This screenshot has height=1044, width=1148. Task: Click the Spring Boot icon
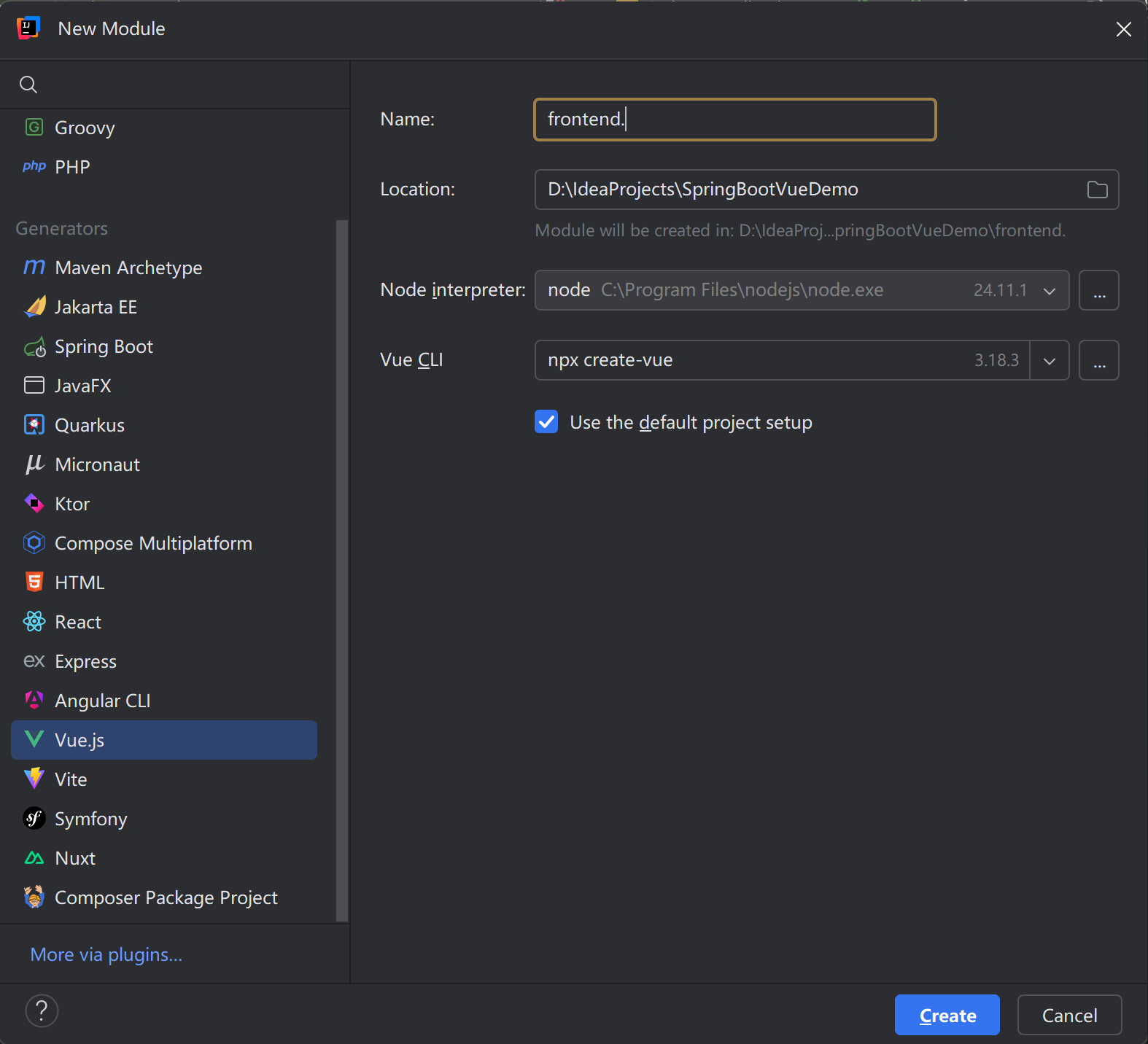[34, 346]
